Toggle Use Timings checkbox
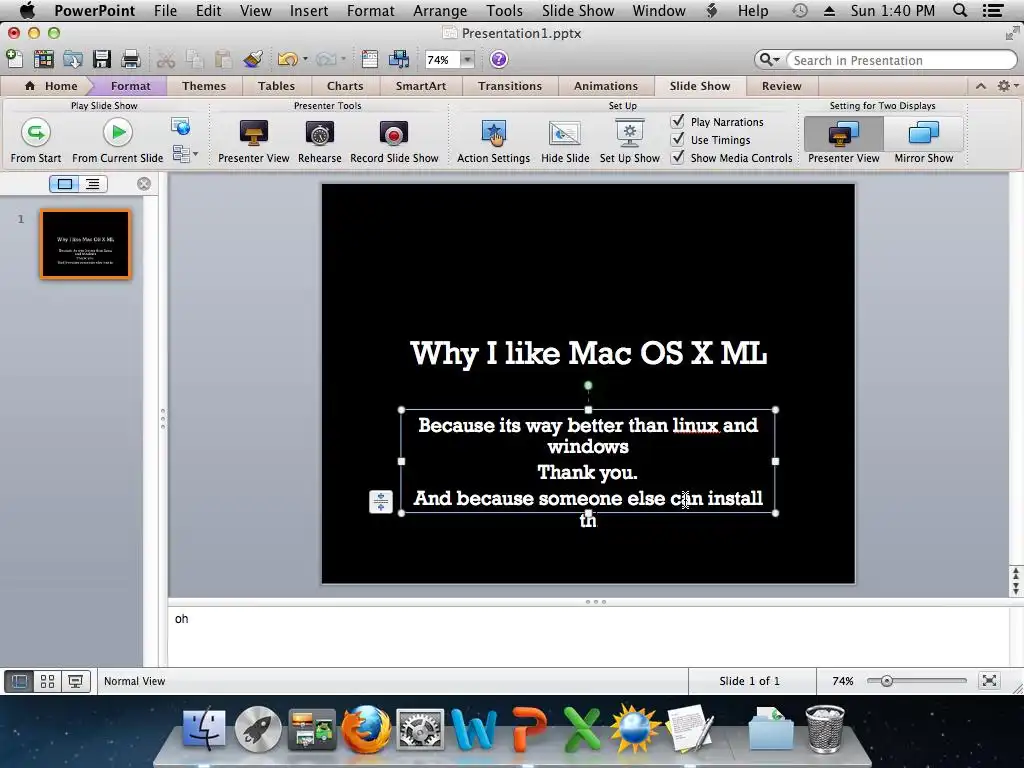This screenshot has height=768, width=1024. 678,139
